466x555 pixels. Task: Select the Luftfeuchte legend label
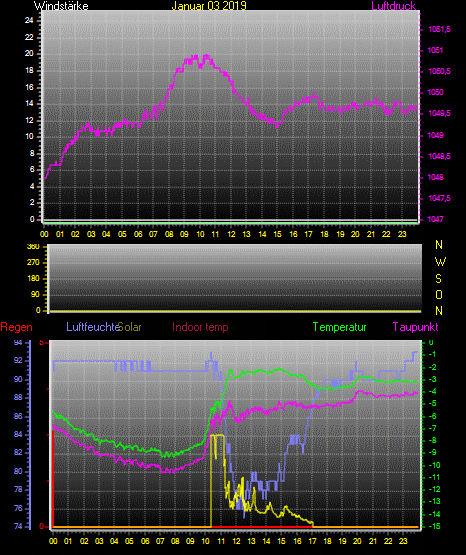[93, 327]
